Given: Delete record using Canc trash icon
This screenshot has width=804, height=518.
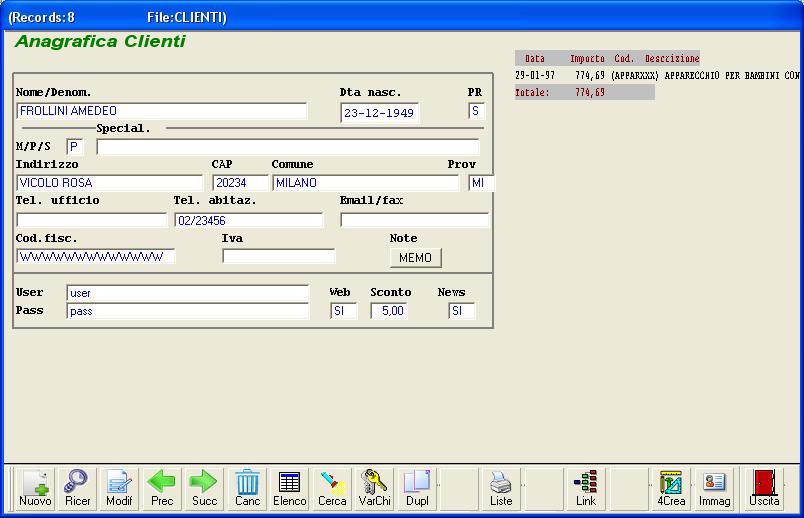Looking at the screenshot, I should pos(247,489).
